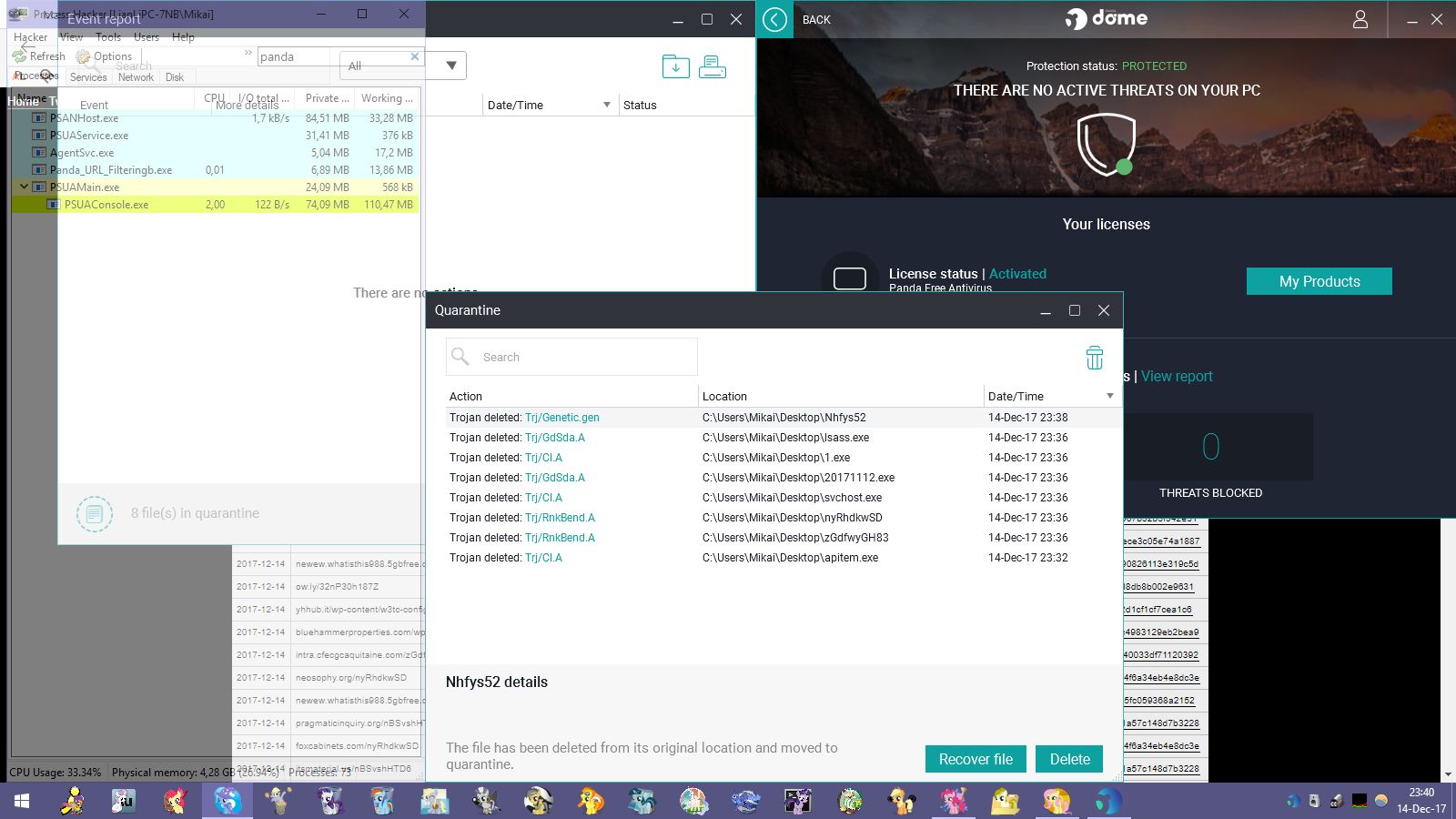Sort Quarantine by the Action column
This screenshot has height=819, width=1456.
[x=571, y=396]
